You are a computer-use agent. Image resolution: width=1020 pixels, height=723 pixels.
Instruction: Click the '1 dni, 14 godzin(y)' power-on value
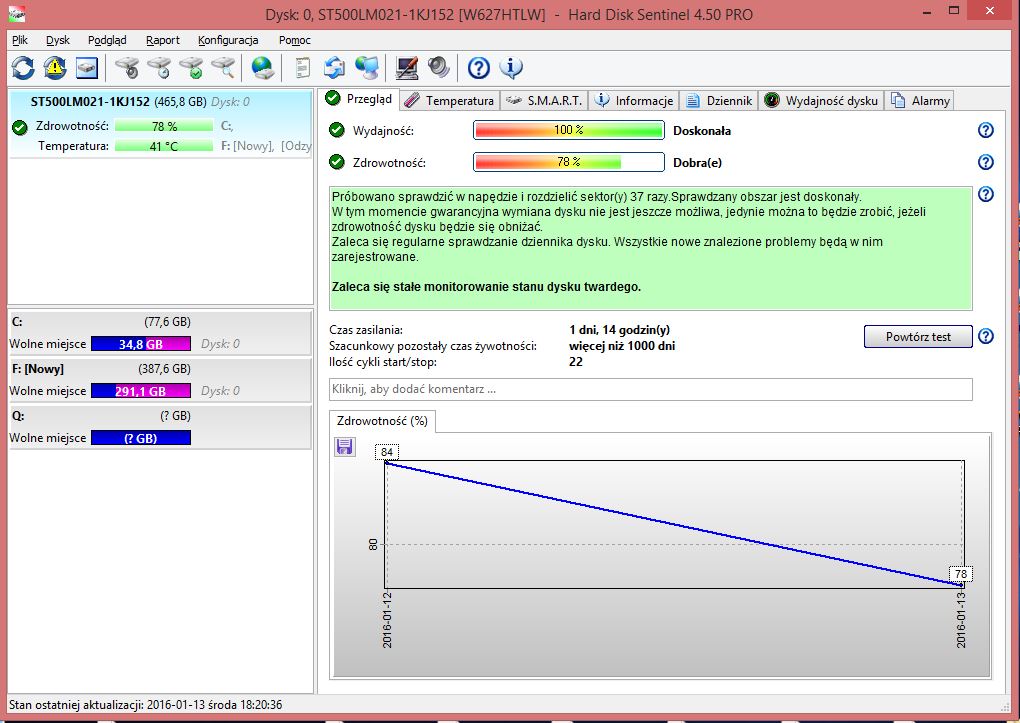619,330
